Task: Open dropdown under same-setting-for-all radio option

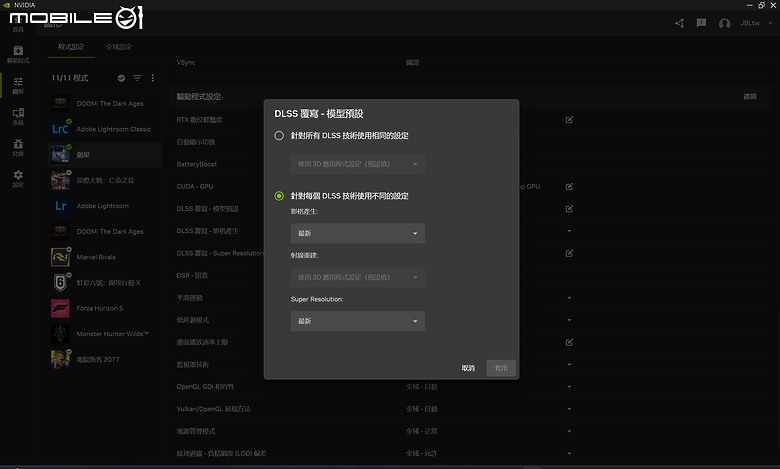Action: click(358, 164)
